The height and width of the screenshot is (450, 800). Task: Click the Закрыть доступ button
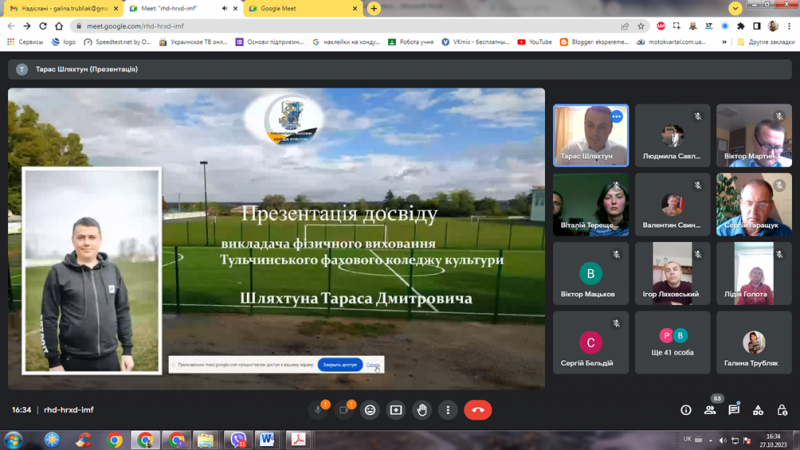pos(340,365)
